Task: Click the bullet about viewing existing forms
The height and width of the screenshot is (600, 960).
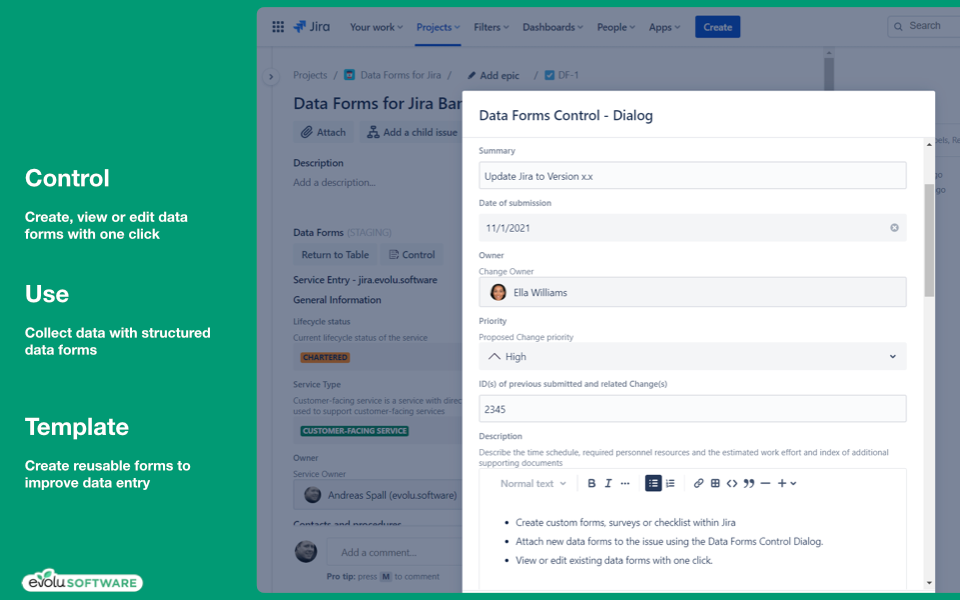Action: point(614,560)
